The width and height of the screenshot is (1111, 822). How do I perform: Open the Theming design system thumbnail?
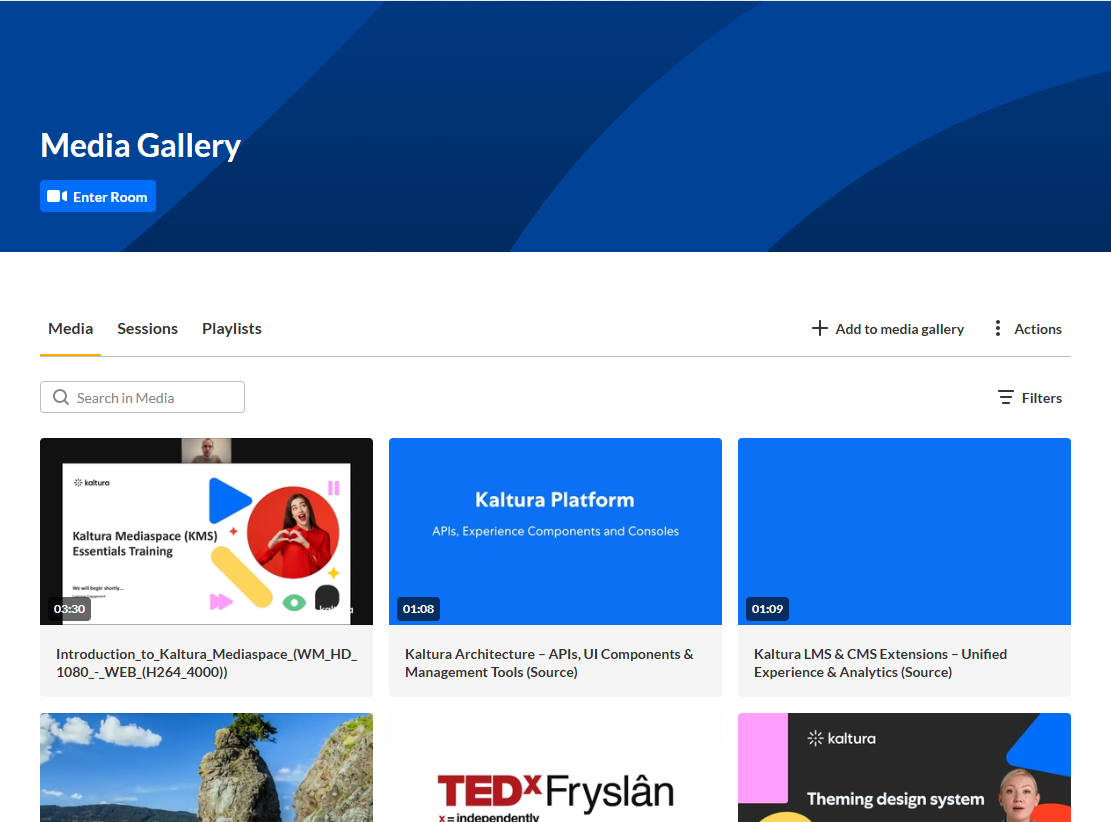pyautogui.click(x=904, y=767)
